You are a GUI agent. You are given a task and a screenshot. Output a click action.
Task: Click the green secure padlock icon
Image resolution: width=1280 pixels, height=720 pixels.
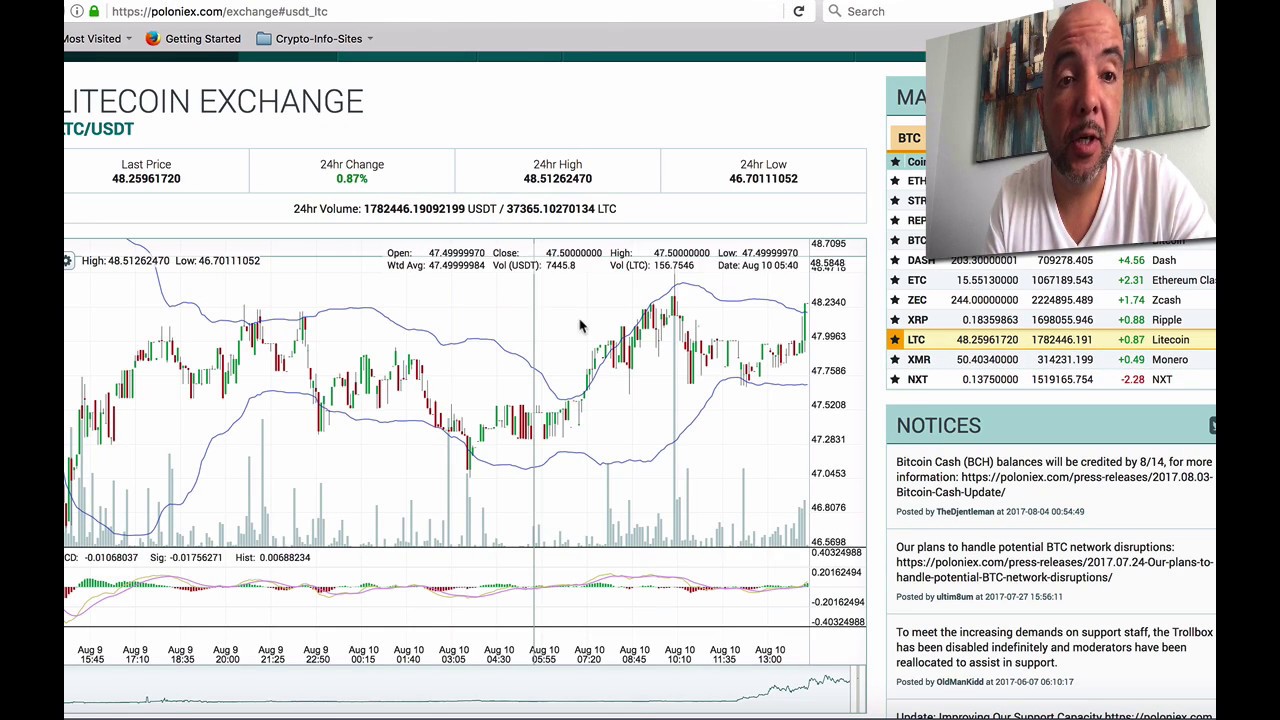pyautogui.click(x=94, y=11)
